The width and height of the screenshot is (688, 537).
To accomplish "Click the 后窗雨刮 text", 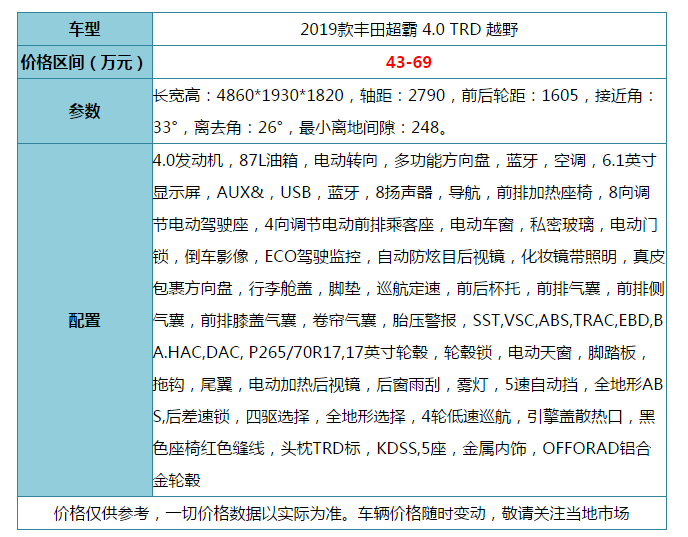I will pyautogui.click(x=408, y=385).
